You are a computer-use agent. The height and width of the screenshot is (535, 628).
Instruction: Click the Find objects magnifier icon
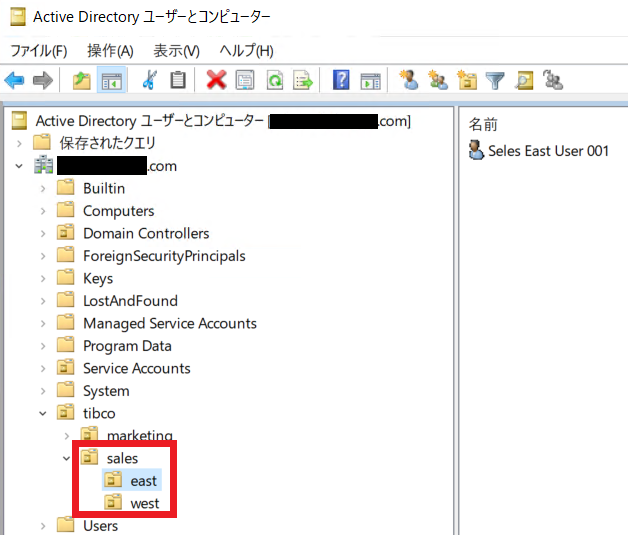pyautogui.click(x=524, y=80)
